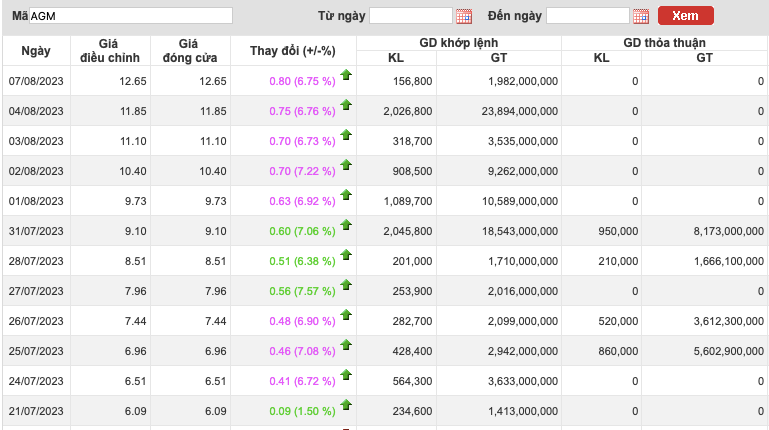This screenshot has height=430, width=769.
Task: Click the 'Từ ngày' date input field
Action: [x=410, y=16]
